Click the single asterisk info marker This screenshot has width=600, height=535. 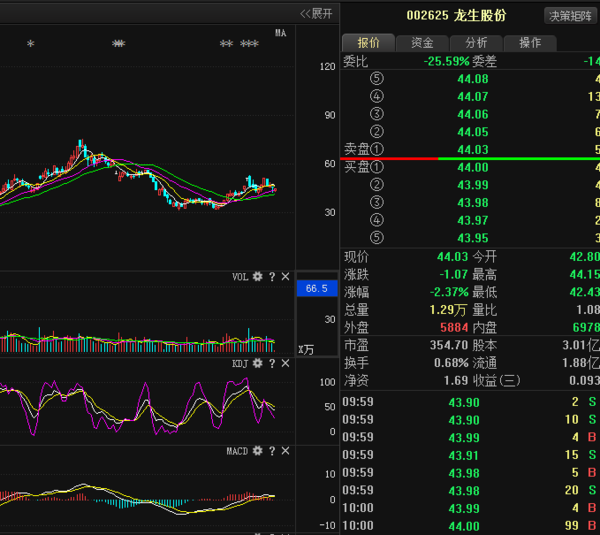[30, 45]
